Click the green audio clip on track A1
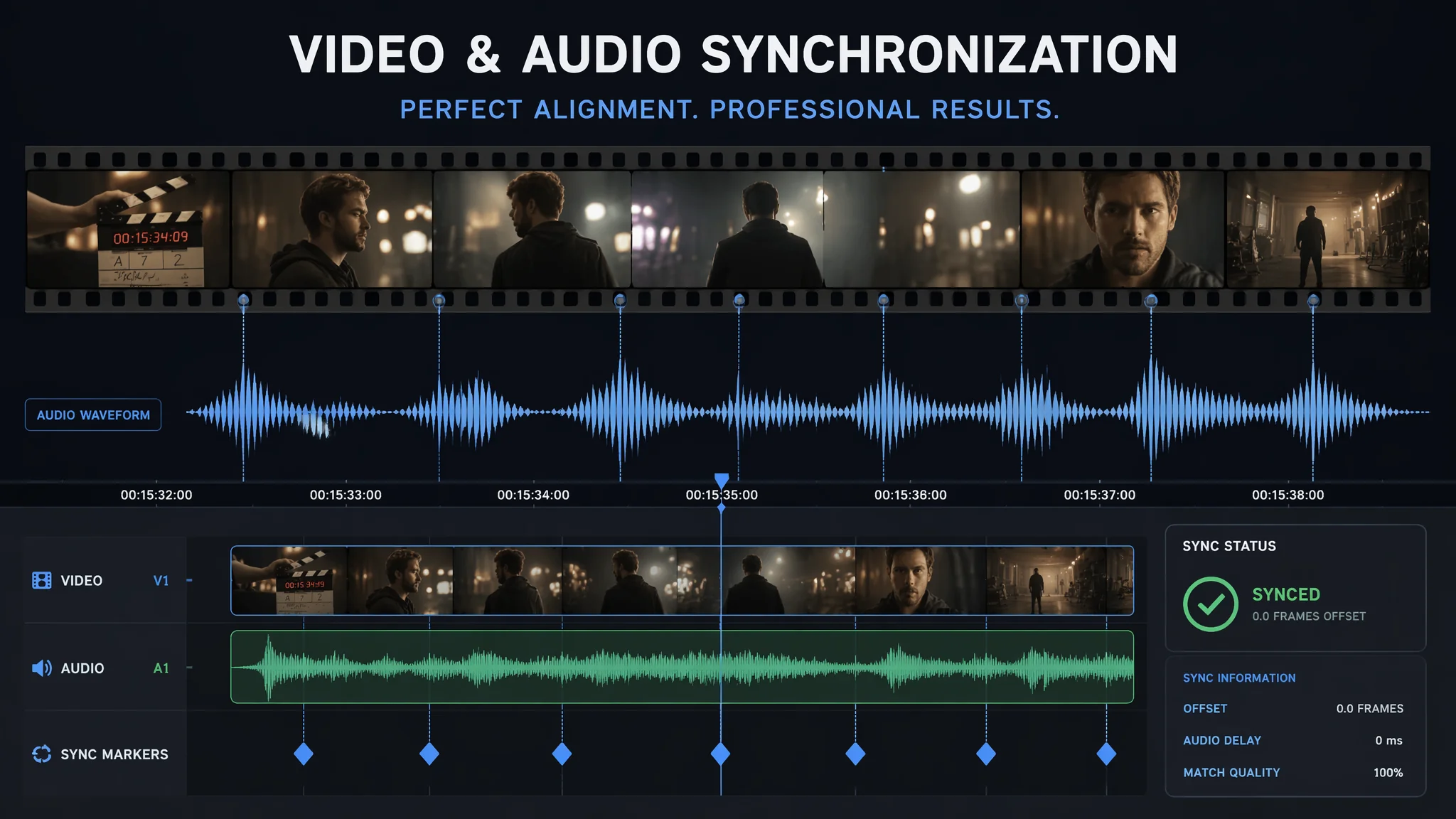Image resolution: width=1456 pixels, height=819 pixels. coord(682,667)
